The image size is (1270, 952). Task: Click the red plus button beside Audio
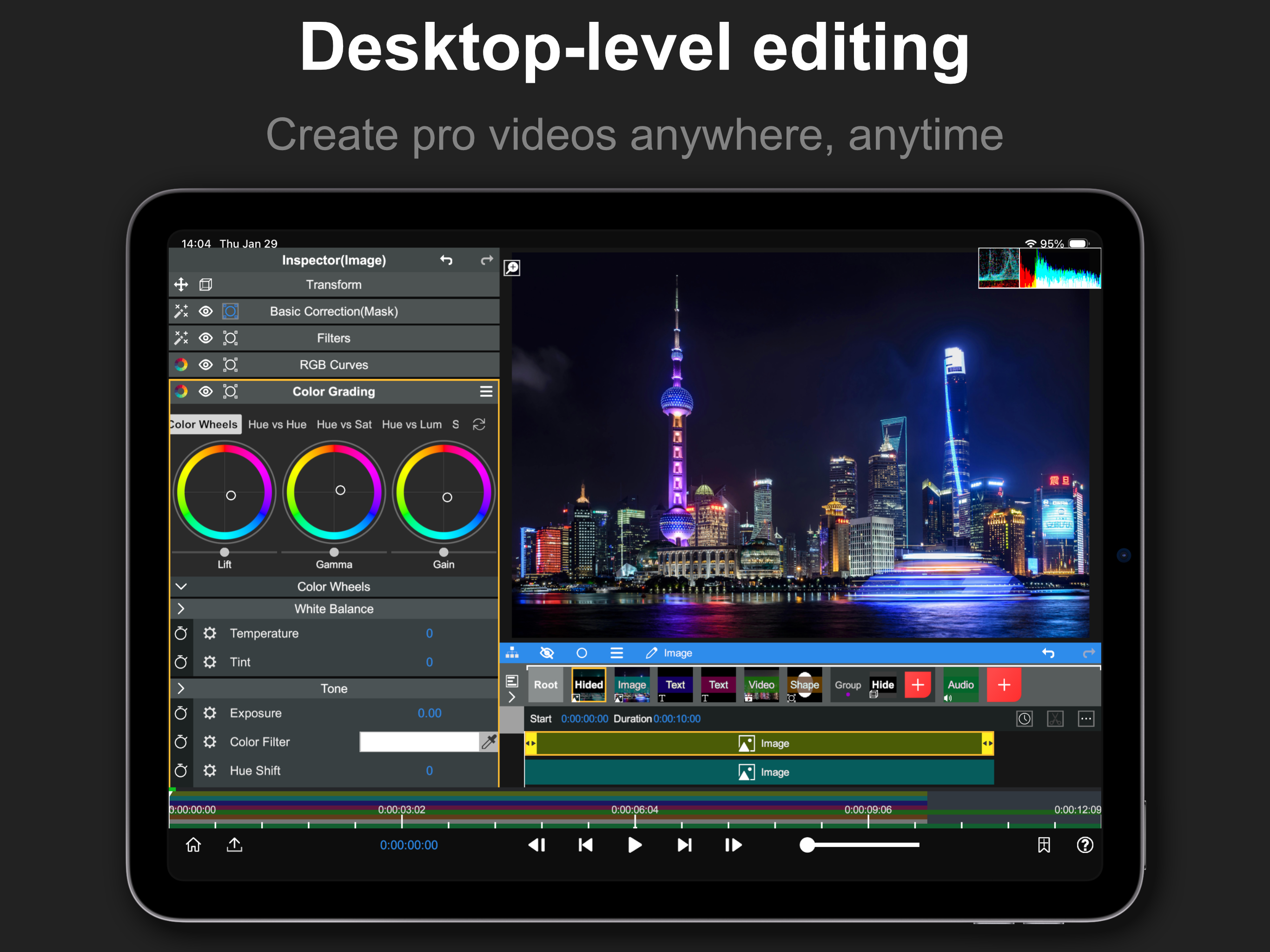click(x=1003, y=684)
